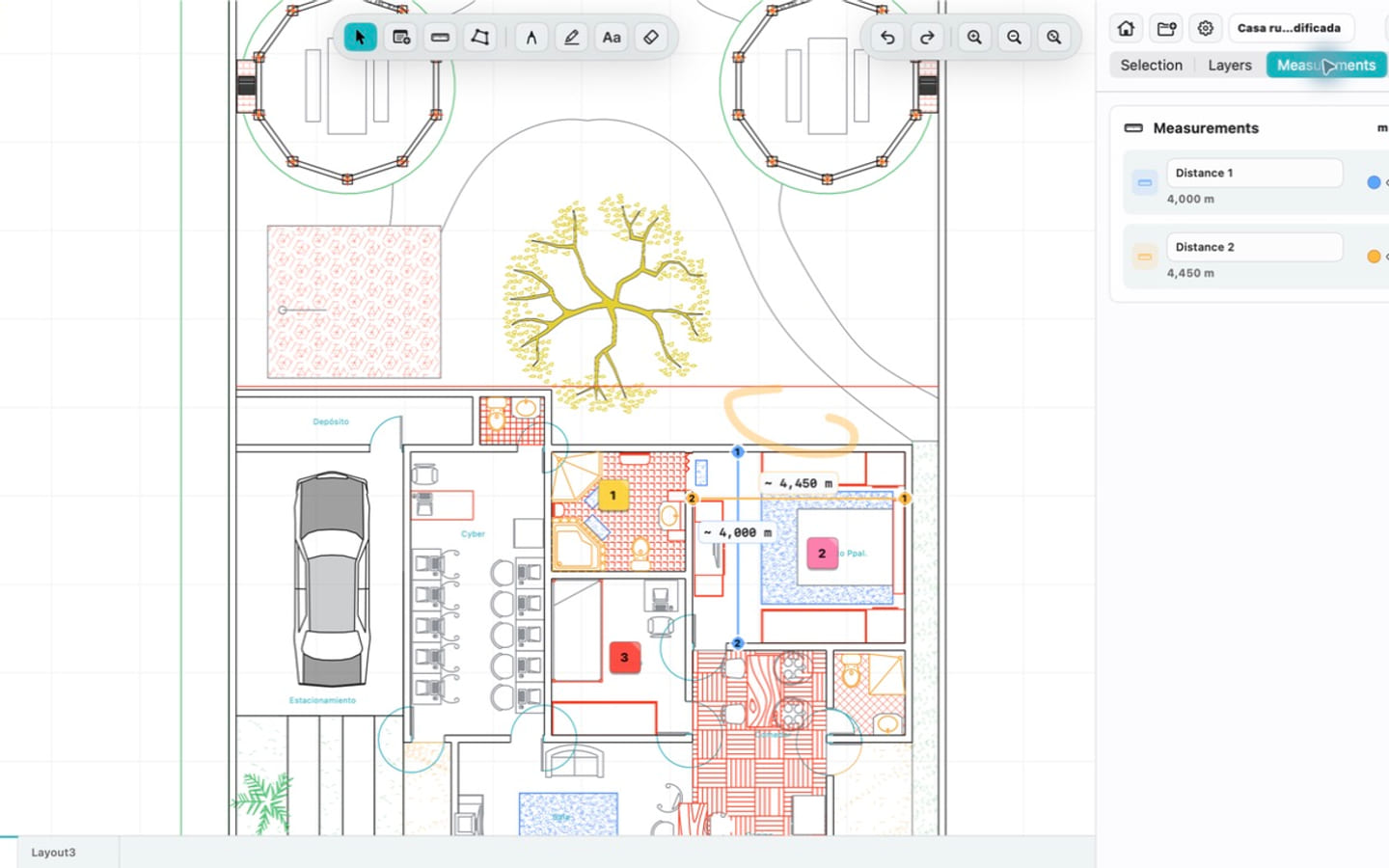This screenshot has width=1389, height=868.
Task: Select the compass angle tool
Action: click(531, 38)
